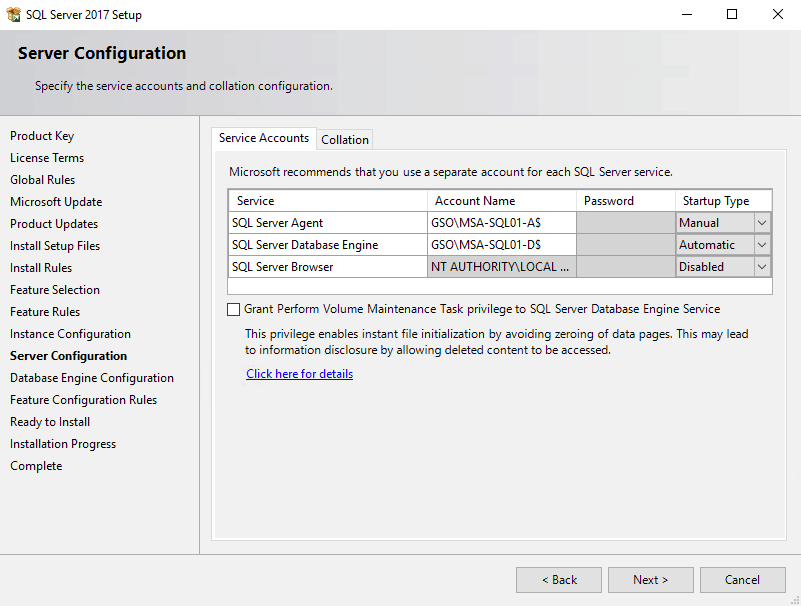
Task: Click the Startup Type column header
Action: [723, 201]
